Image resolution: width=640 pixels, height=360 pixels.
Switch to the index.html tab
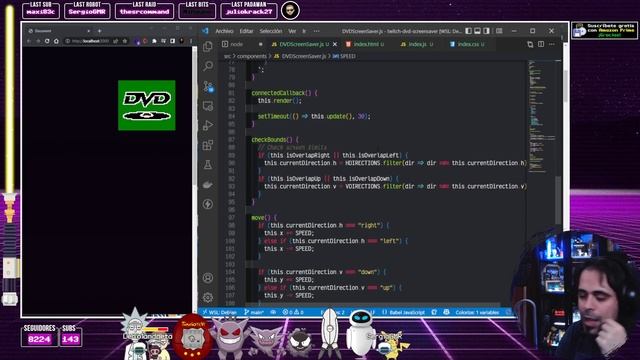[x=365, y=44]
